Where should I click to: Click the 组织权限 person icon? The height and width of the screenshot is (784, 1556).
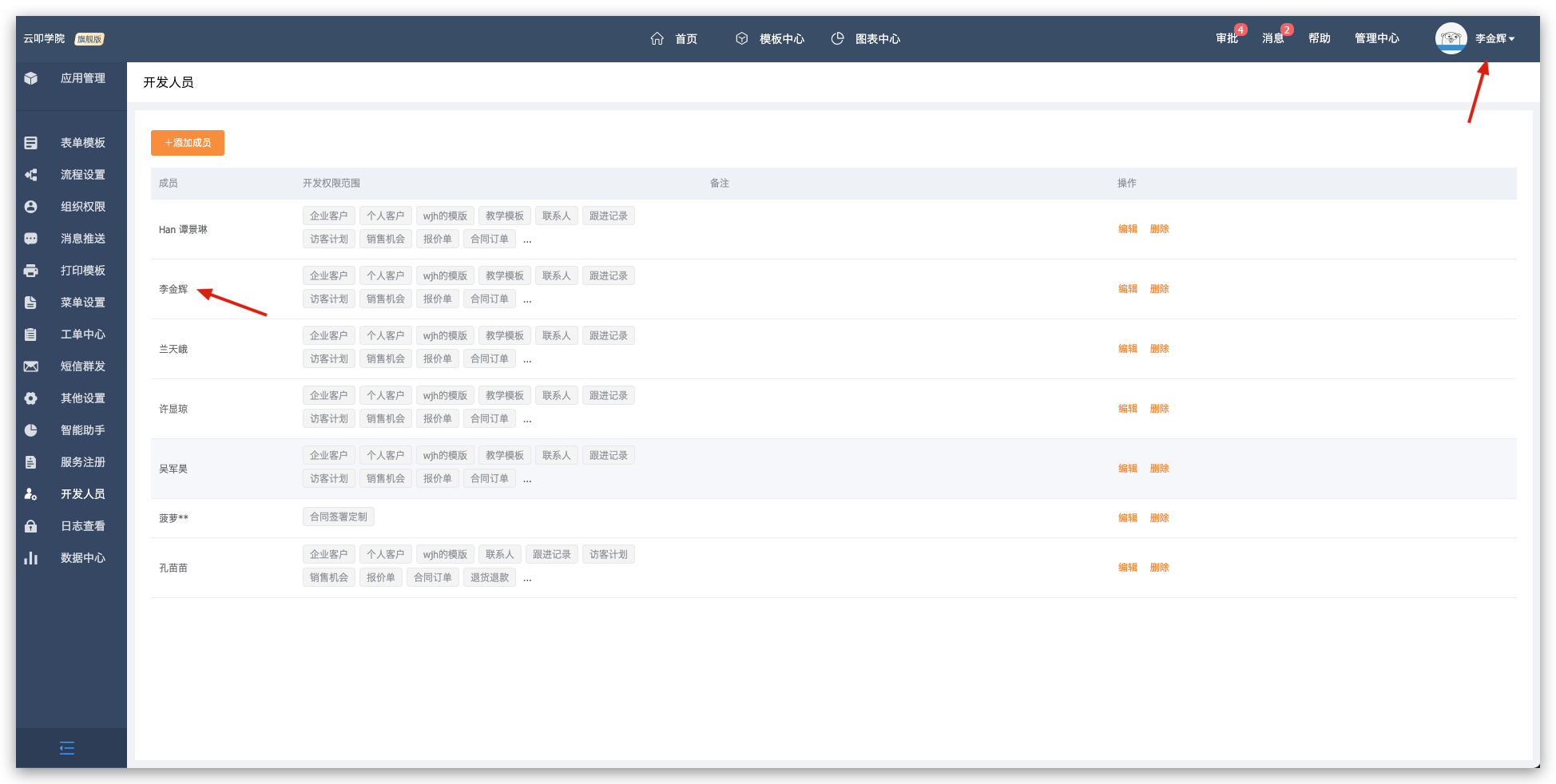tap(31, 207)
